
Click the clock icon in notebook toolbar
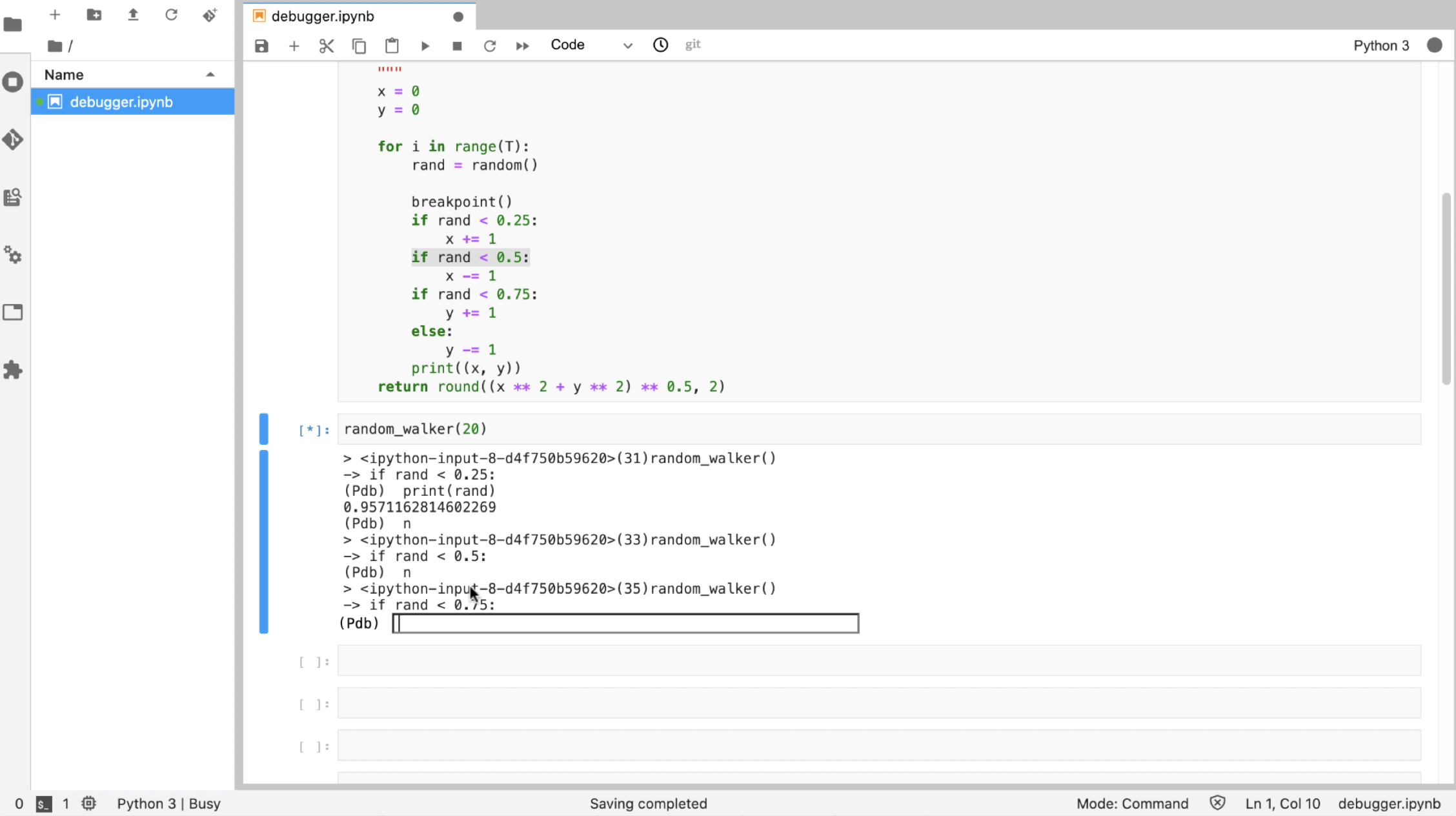(x=660, y=45)
